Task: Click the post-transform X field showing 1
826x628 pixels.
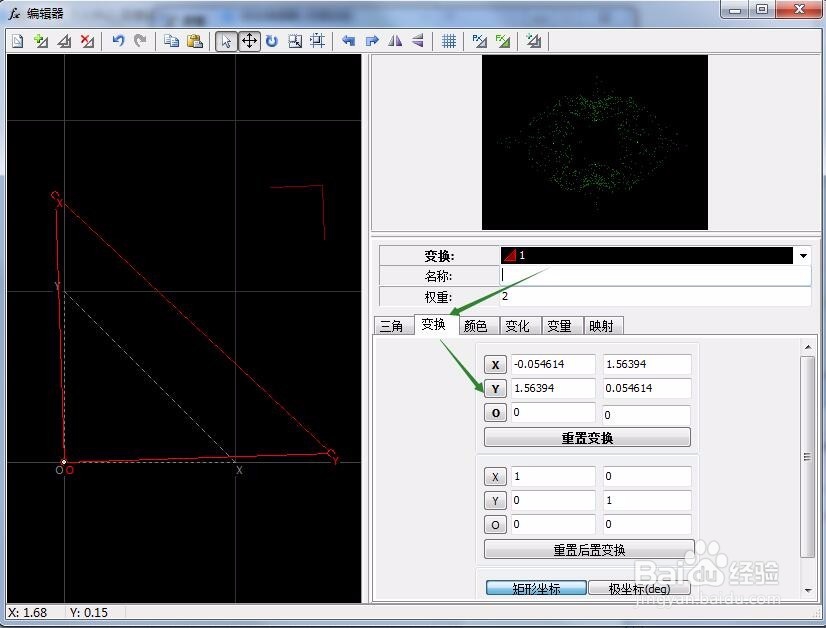Action: [553, 476]
